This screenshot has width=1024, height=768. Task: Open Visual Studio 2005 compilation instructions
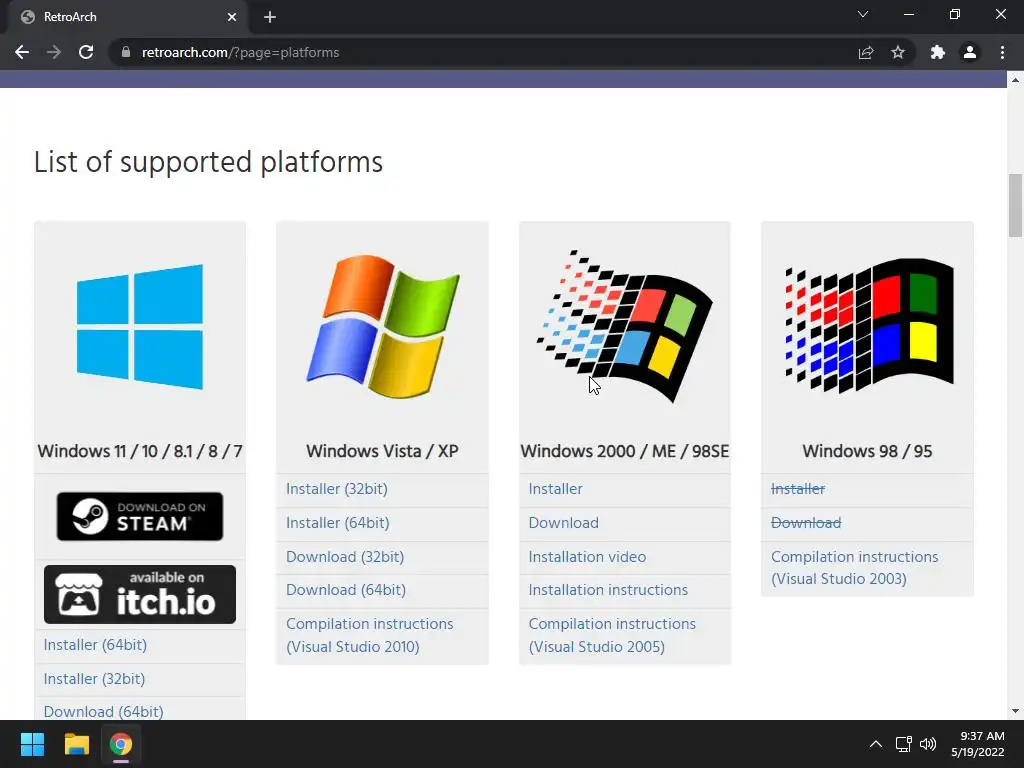[613, 635]
